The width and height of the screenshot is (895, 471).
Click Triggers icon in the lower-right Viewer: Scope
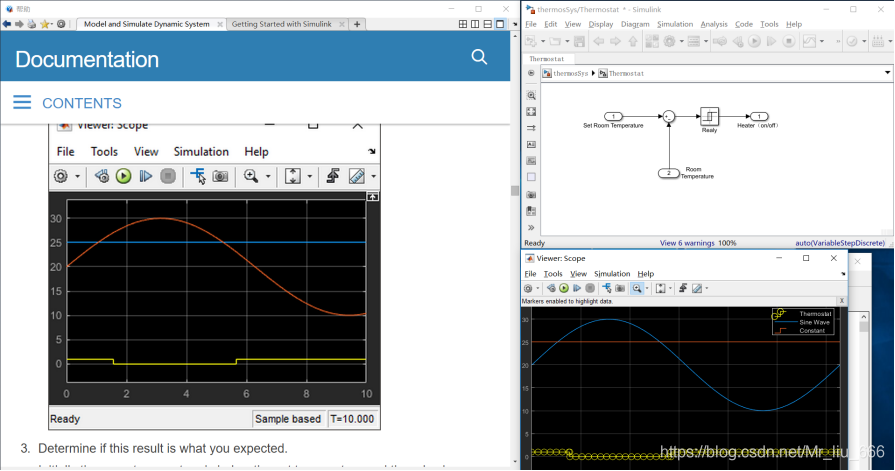[683, 288]
